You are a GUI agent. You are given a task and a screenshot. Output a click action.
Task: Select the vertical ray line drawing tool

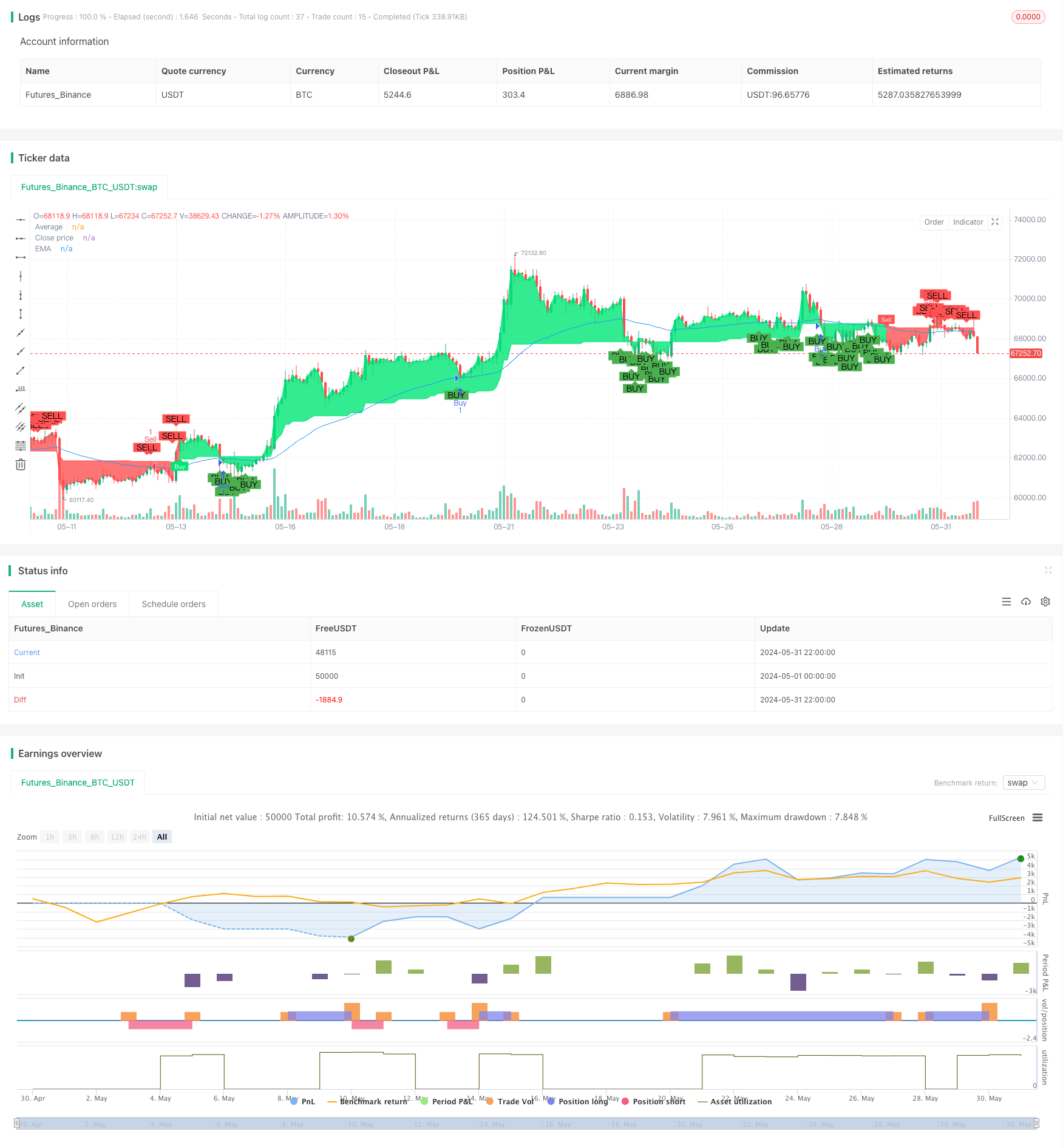21,295
